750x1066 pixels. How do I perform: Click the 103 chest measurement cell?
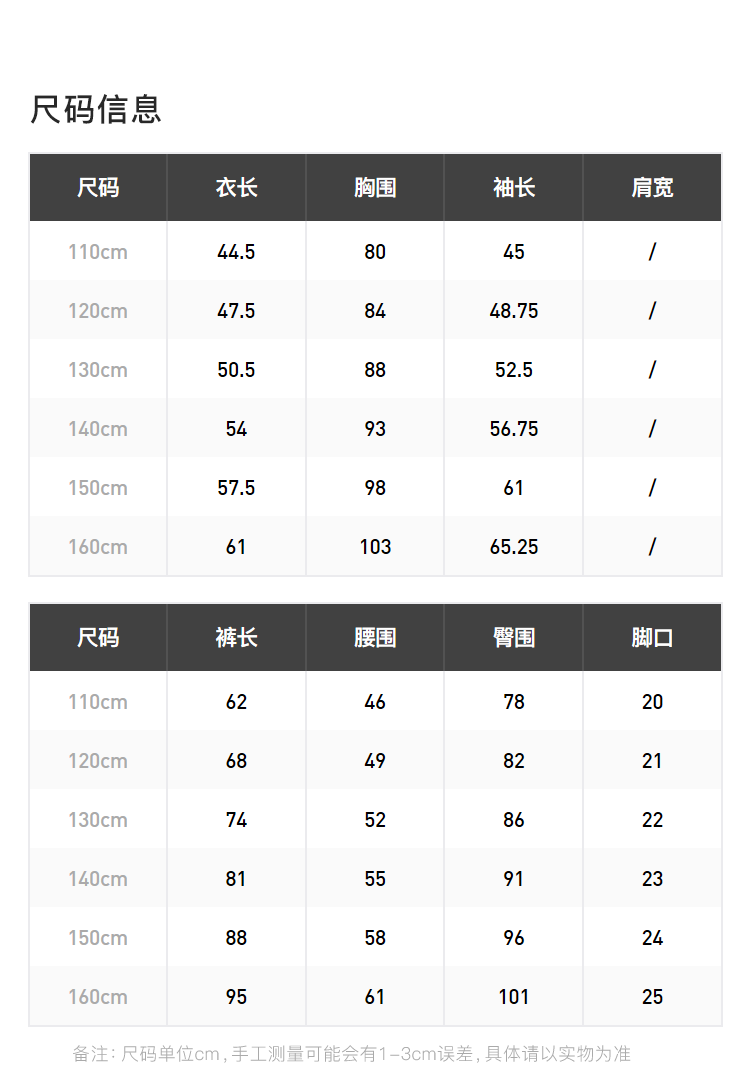coord(375,547)
